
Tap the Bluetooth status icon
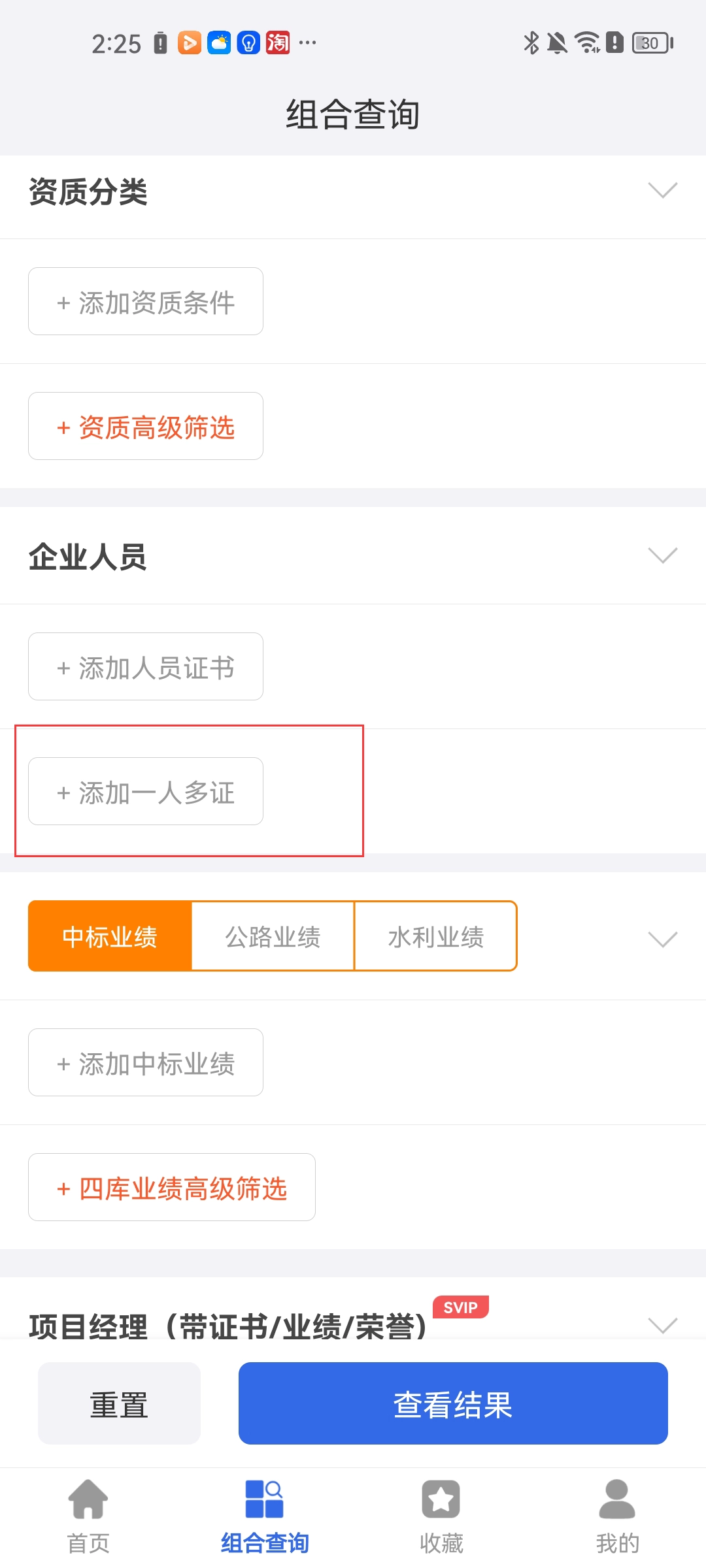point(531,43)
